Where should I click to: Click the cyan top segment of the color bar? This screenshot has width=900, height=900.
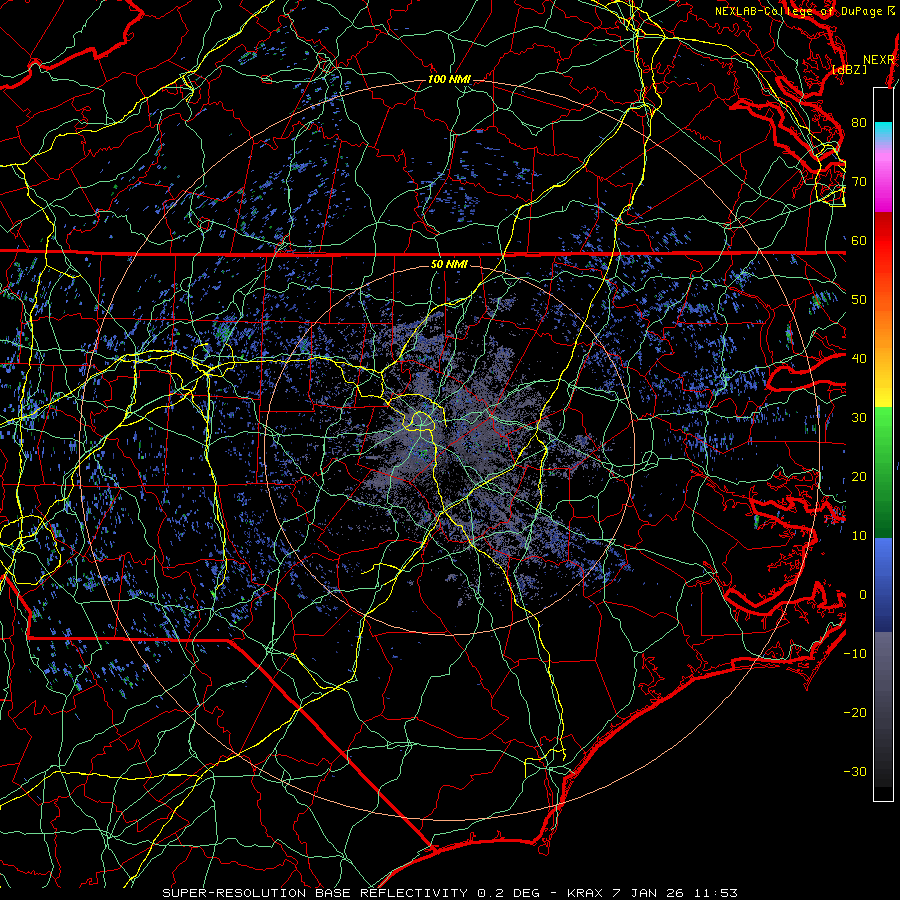pos(883,132)
